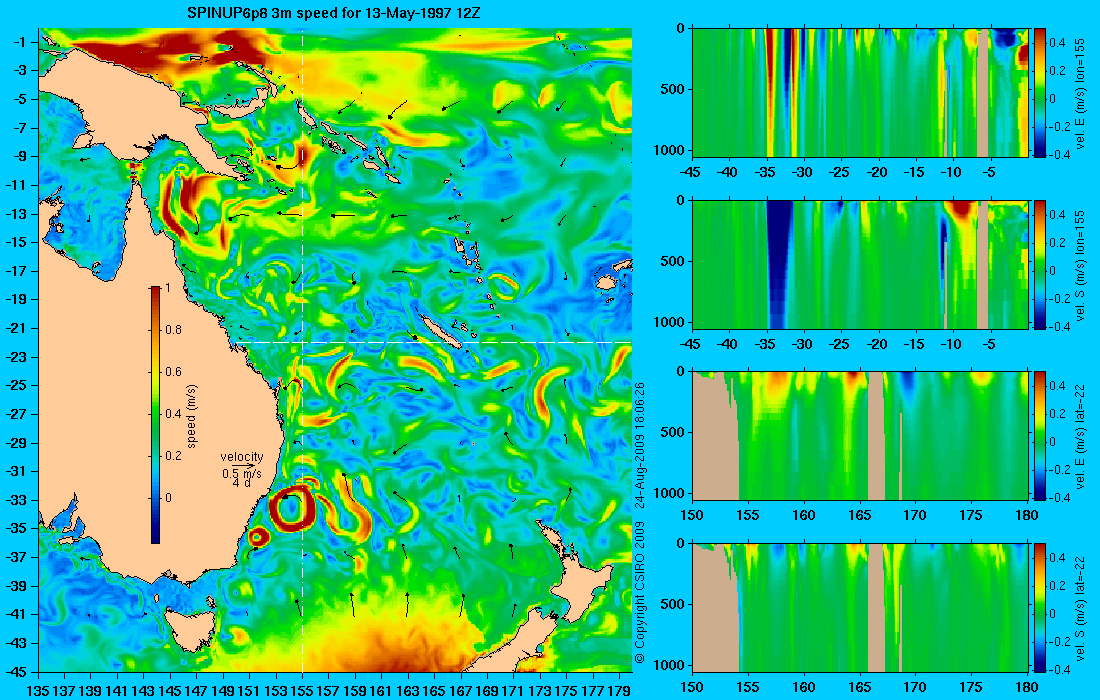Click the "-45" latitude tick on the main map
This screenshot has width=1100, height=700.
coord(16,672)
